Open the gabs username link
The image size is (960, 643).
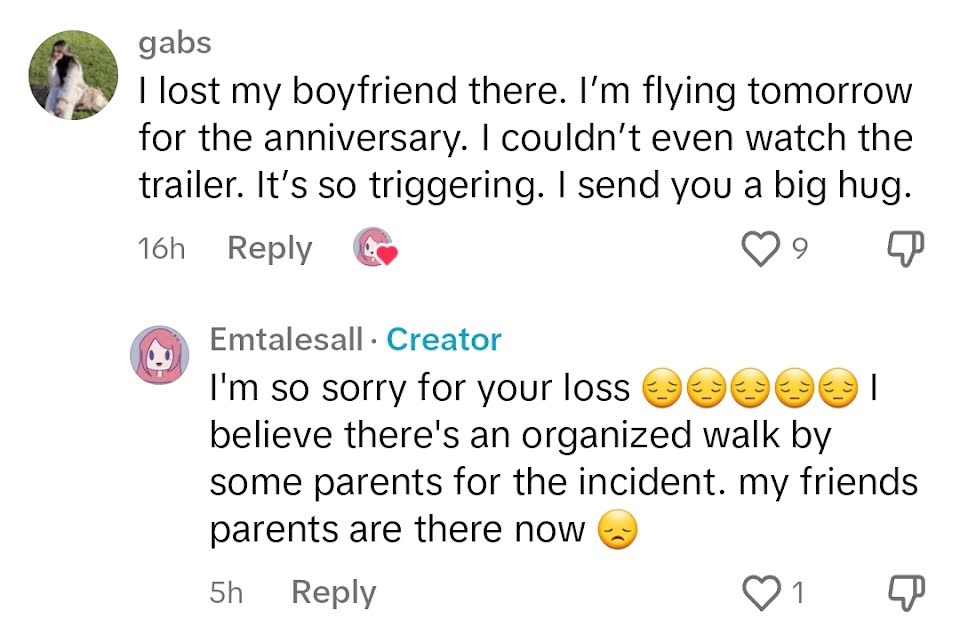click(x=175, y=44)
